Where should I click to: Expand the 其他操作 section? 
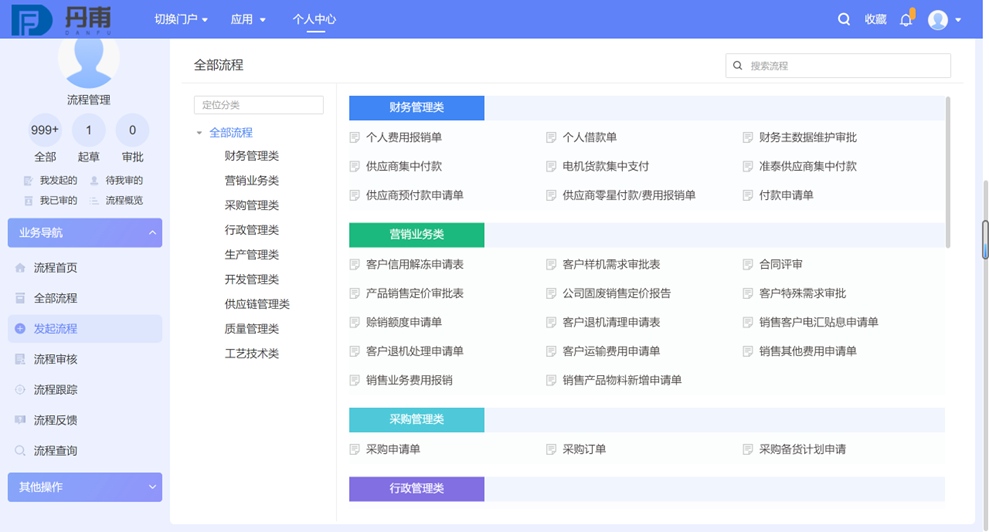tap(152, 487)
